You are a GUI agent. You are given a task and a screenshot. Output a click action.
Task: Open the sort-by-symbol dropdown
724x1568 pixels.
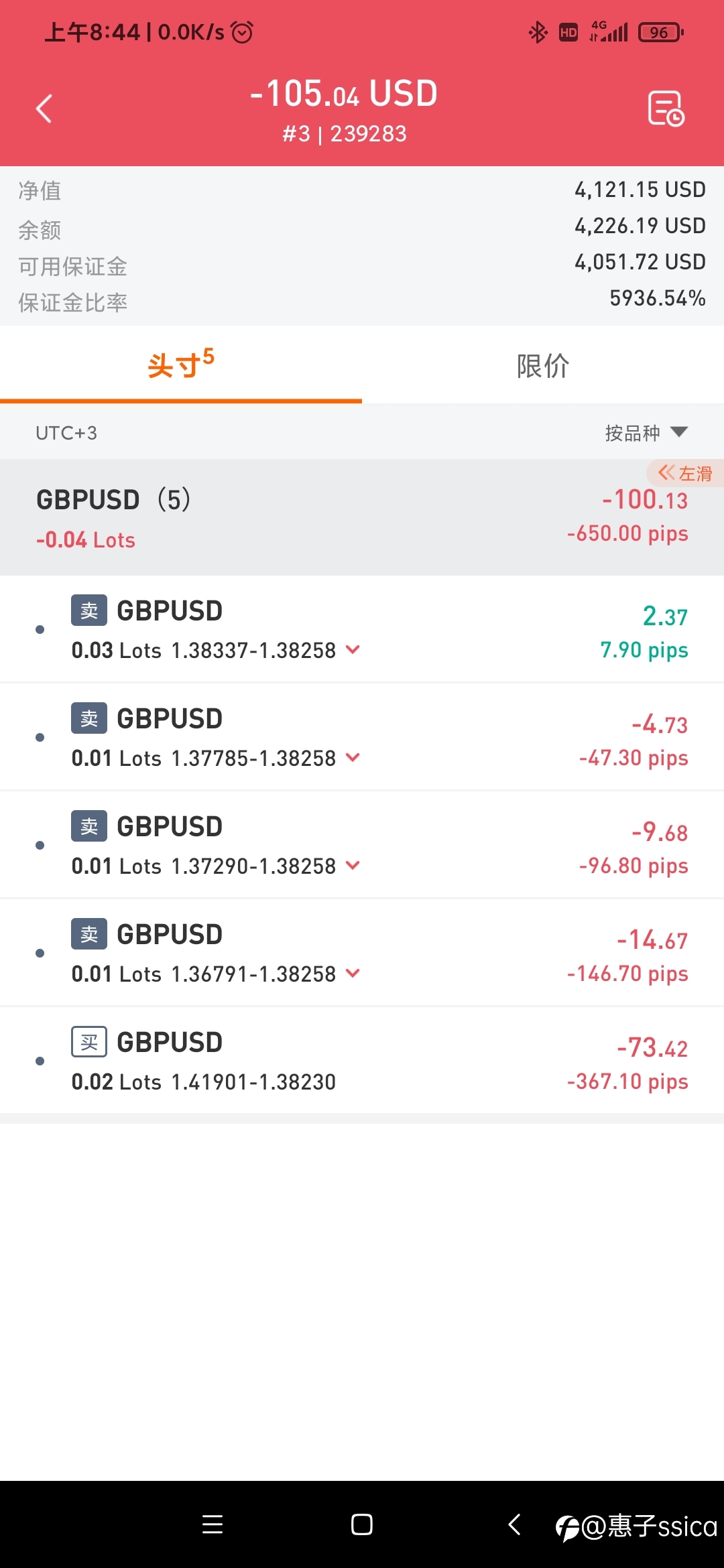coord(646,433)
